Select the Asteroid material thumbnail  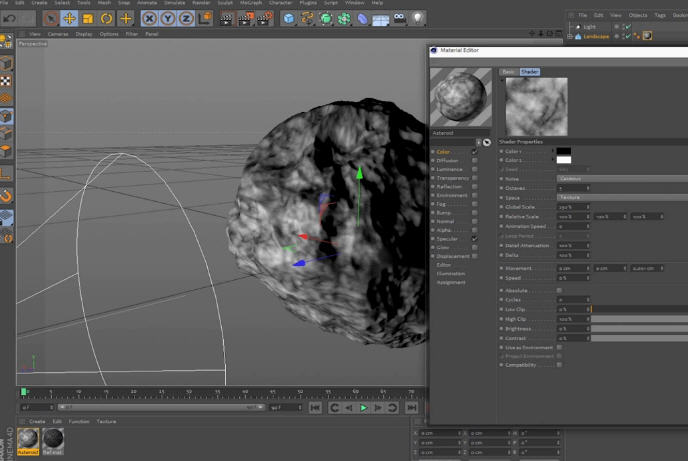click(x=28, y=441)
